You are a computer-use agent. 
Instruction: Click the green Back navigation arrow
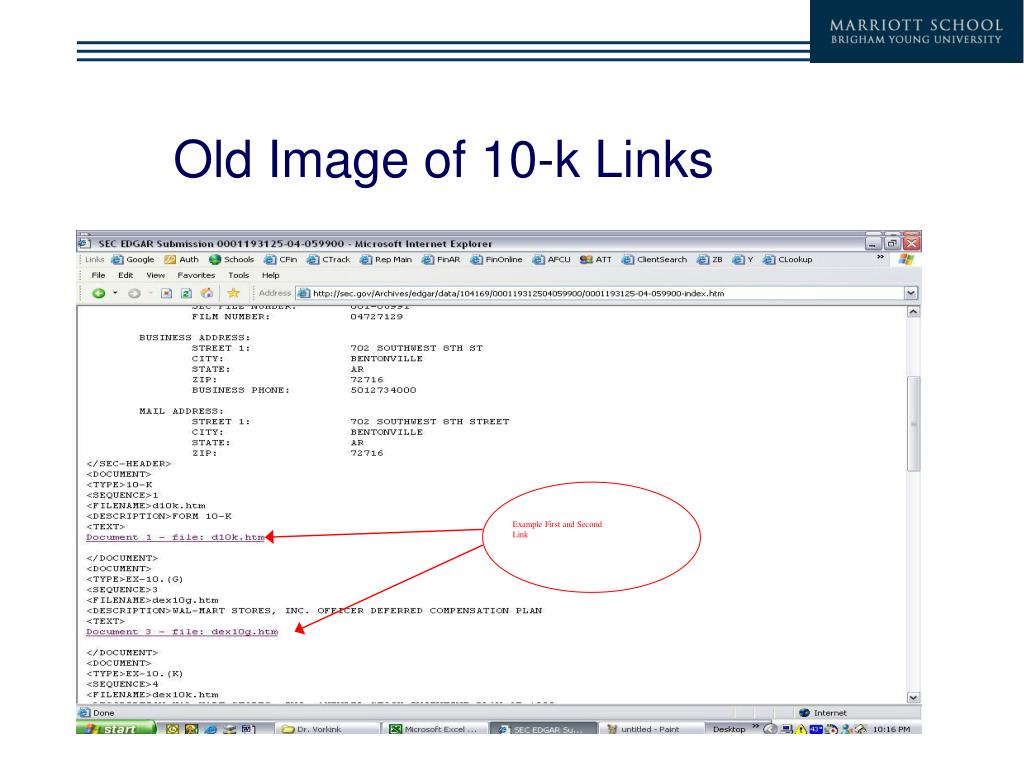pos(99,293)
